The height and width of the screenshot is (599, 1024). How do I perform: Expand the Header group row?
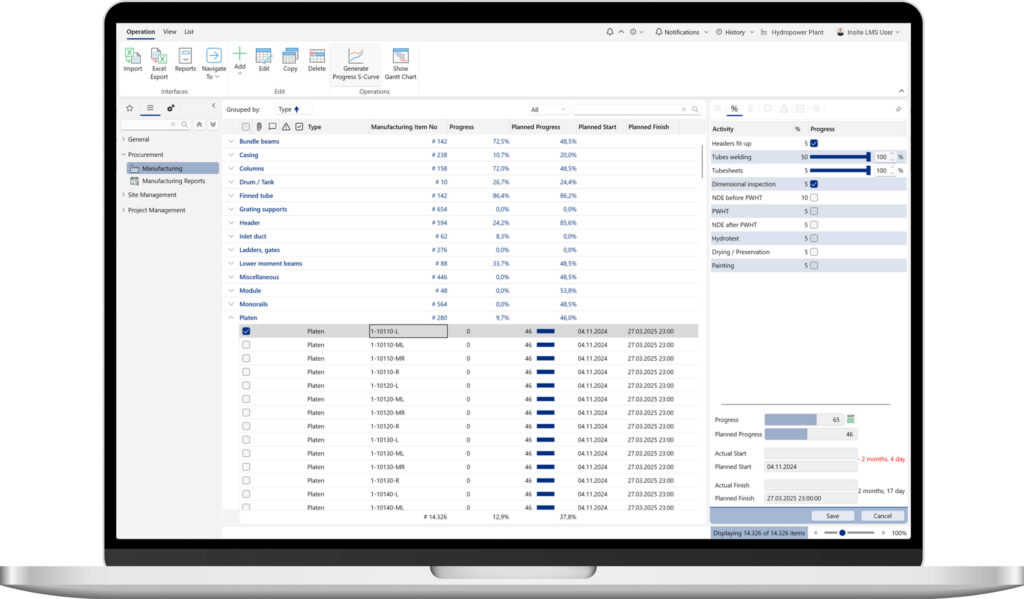[231, 223]
